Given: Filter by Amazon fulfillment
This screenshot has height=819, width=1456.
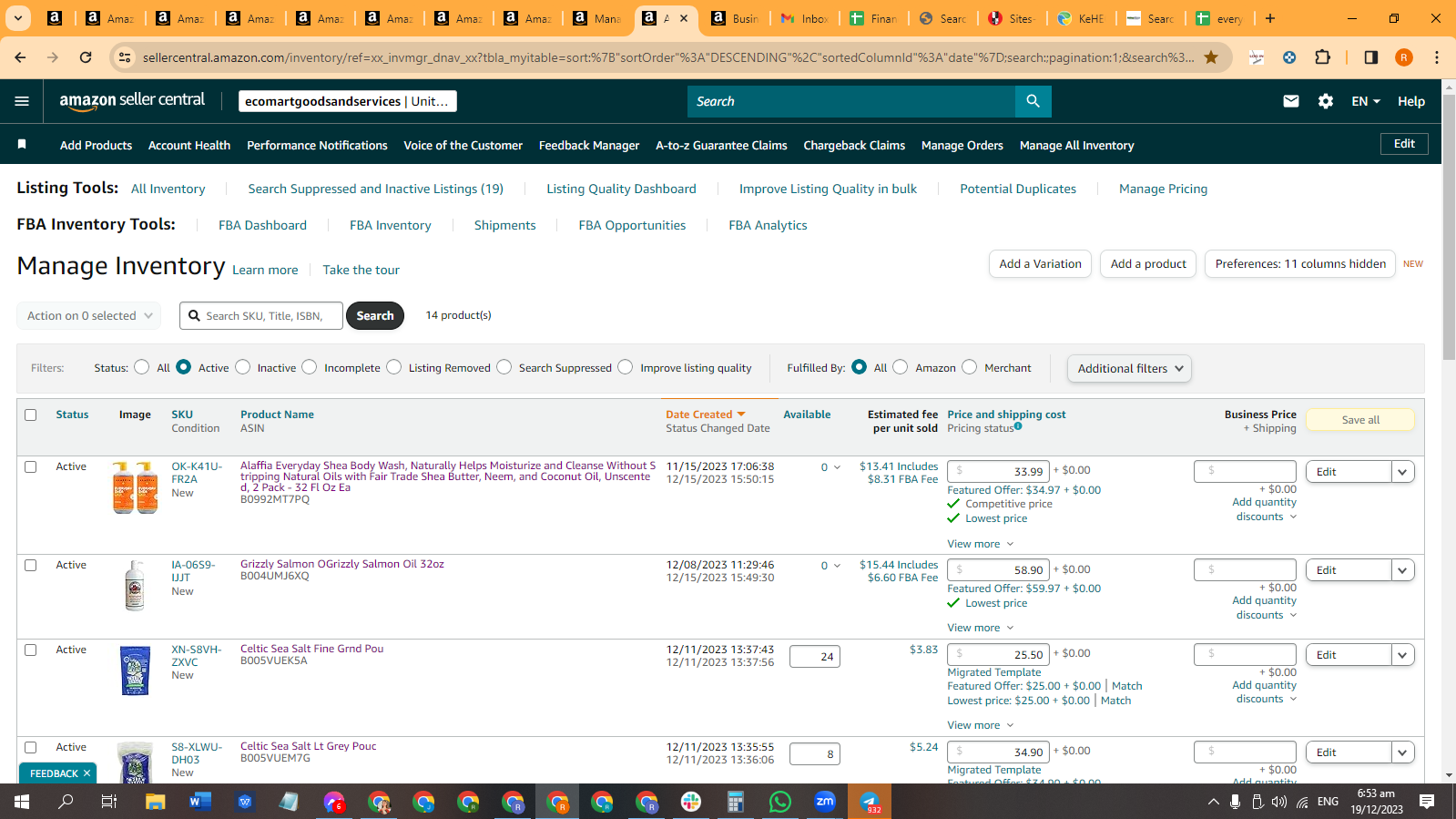Looking at the screenshot, I should (901, 367).
